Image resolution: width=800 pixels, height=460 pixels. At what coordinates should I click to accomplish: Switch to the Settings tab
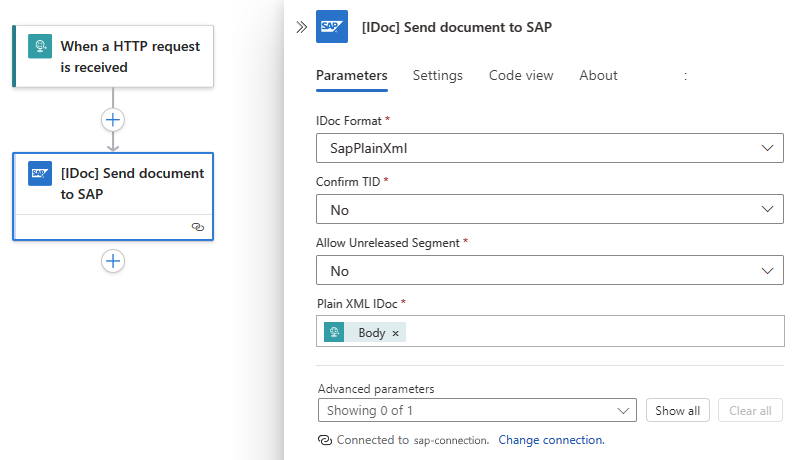(437, 76)
